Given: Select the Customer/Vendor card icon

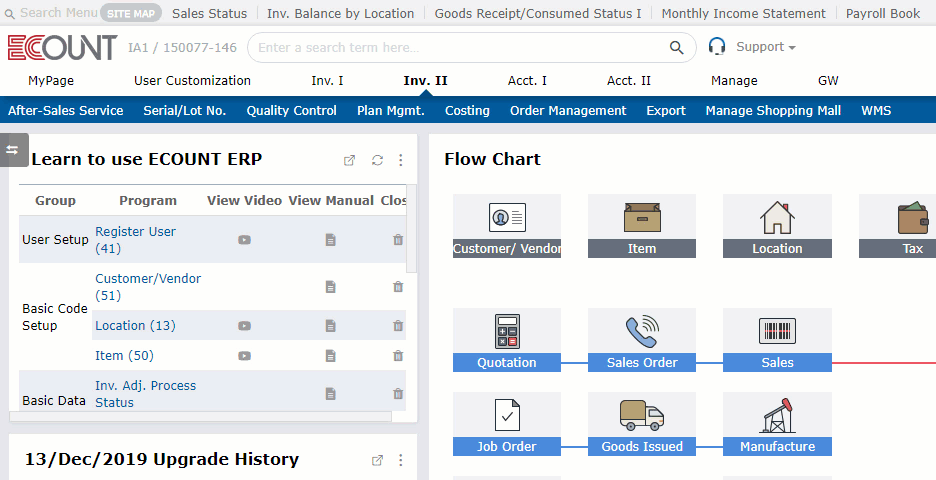Looking at the screenshot, I should 507,217.
